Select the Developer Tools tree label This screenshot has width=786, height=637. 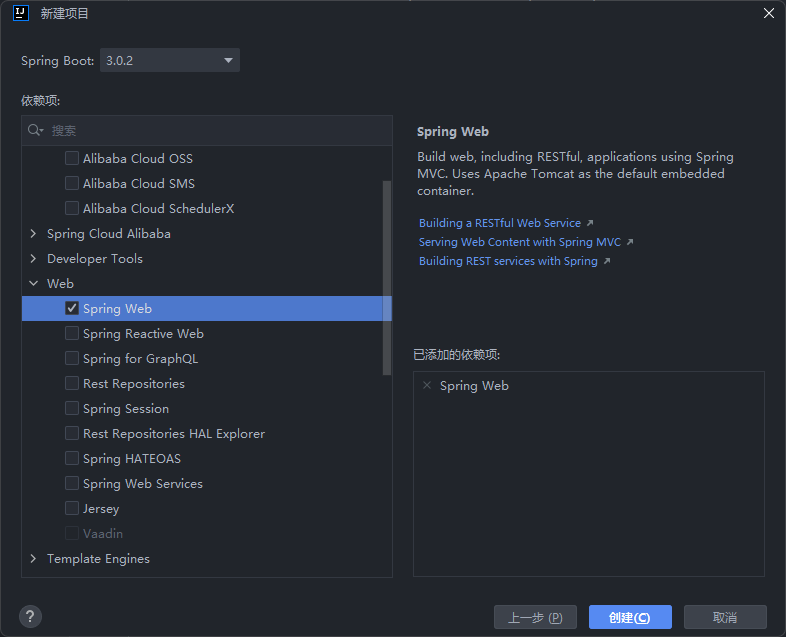[x=95, y=259]
